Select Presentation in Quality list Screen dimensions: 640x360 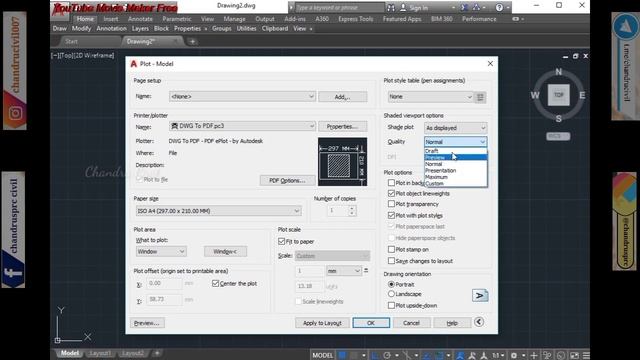(456, 171)
